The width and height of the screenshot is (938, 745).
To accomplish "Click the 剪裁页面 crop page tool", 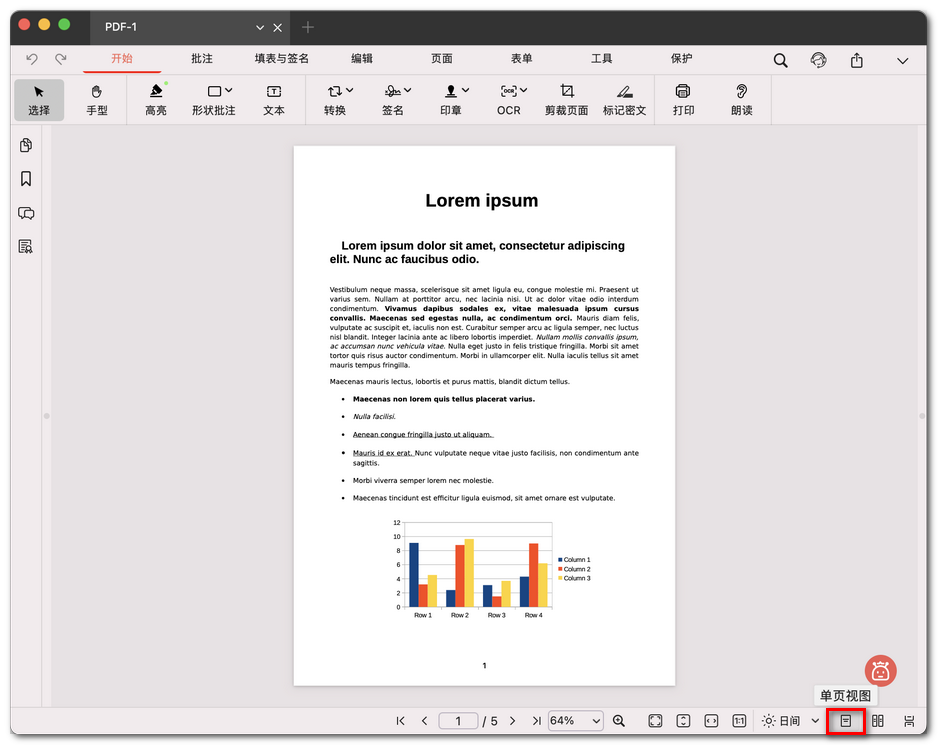I will click(566, 100).
